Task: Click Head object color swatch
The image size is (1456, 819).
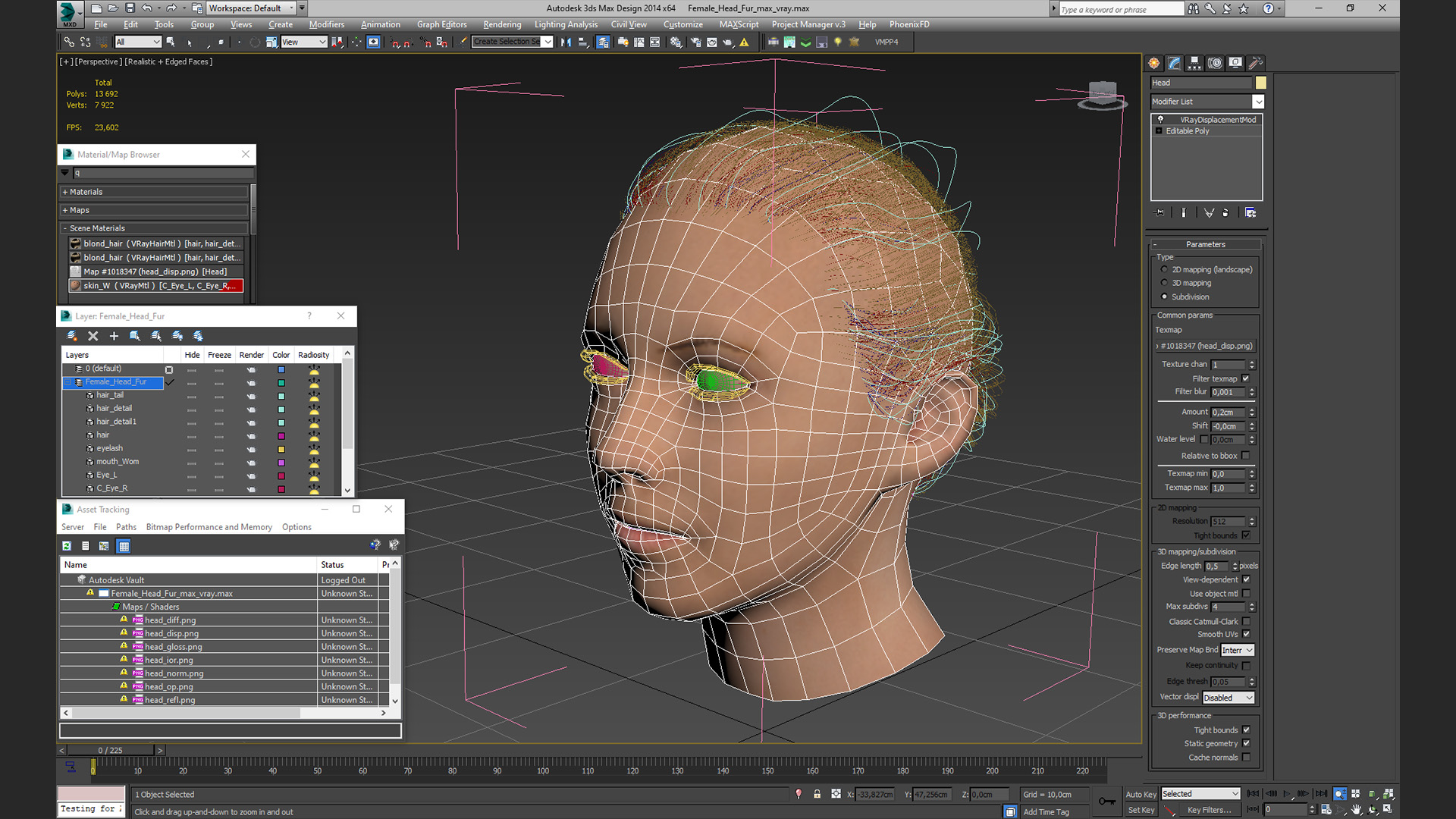Action: (x=1260, y=83)
